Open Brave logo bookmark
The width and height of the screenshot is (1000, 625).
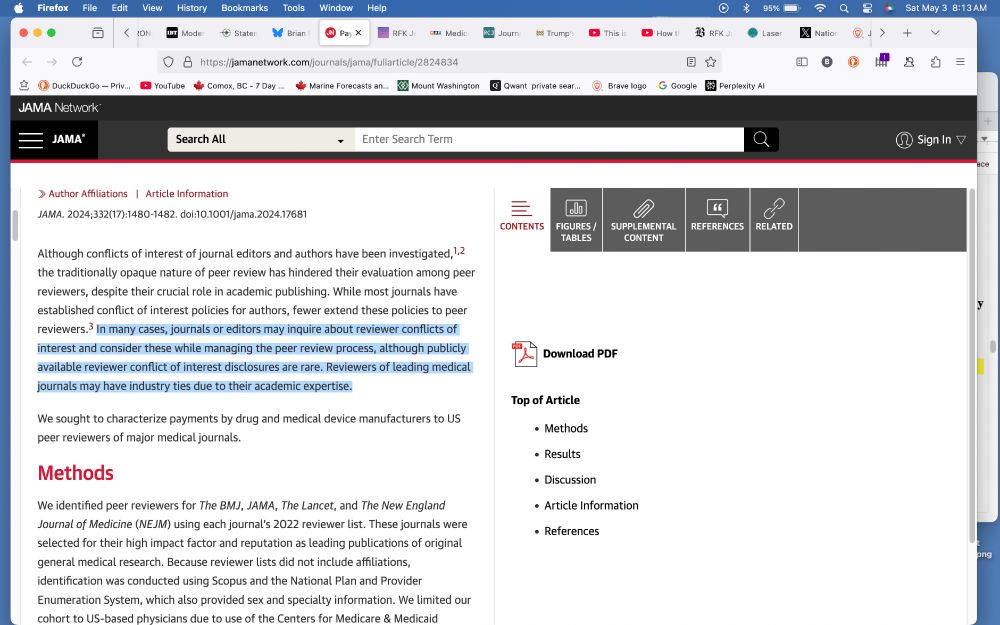[619, 85]
